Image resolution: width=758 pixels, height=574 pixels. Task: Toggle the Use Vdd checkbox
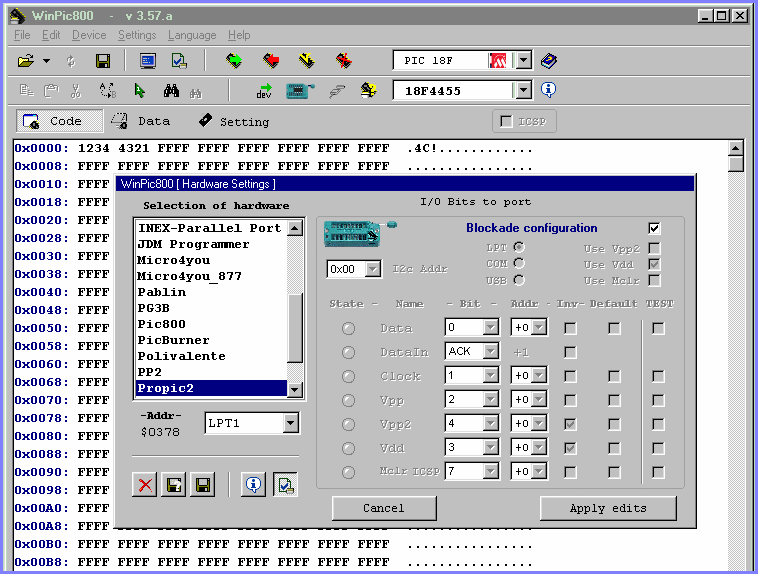[654, 265]
